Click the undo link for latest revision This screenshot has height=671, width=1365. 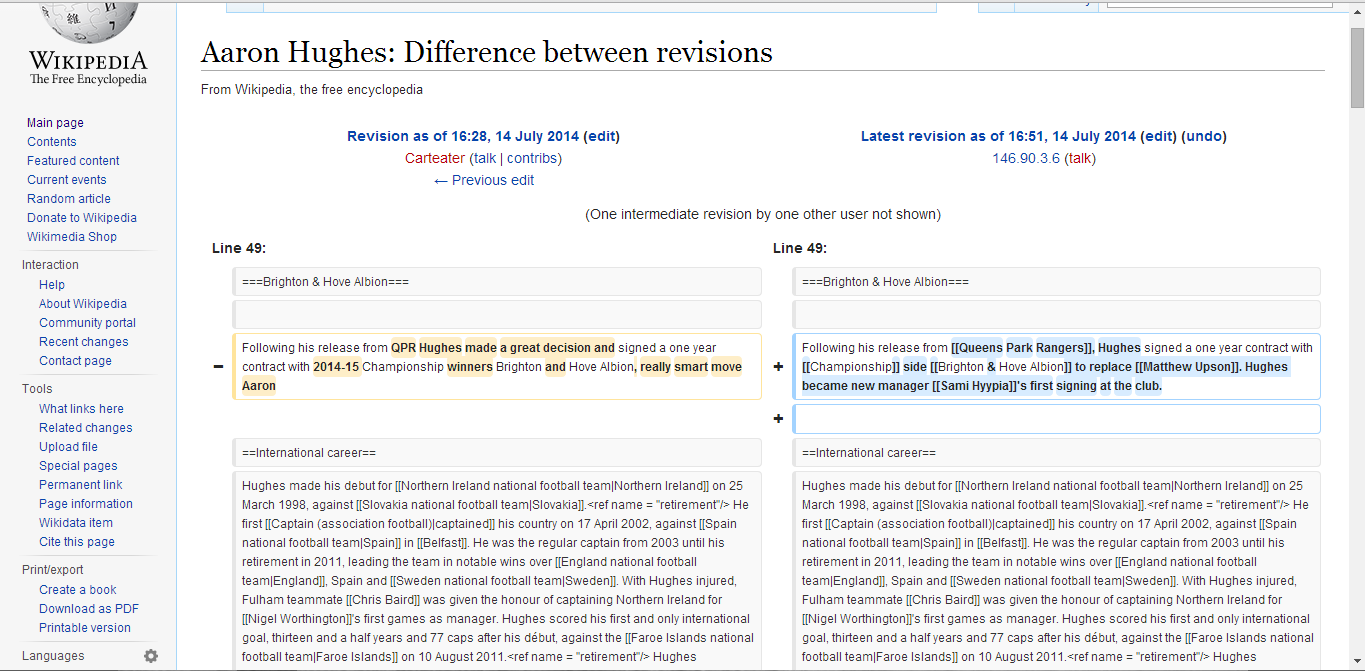click(x=1204, y=136)
